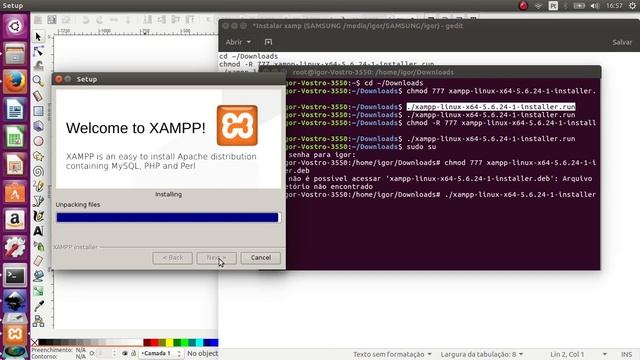This screenshot has width=640, height=360.
Task: Select the Inkscape Zoom magnifier tool
Action: click(x=38, y=80)
